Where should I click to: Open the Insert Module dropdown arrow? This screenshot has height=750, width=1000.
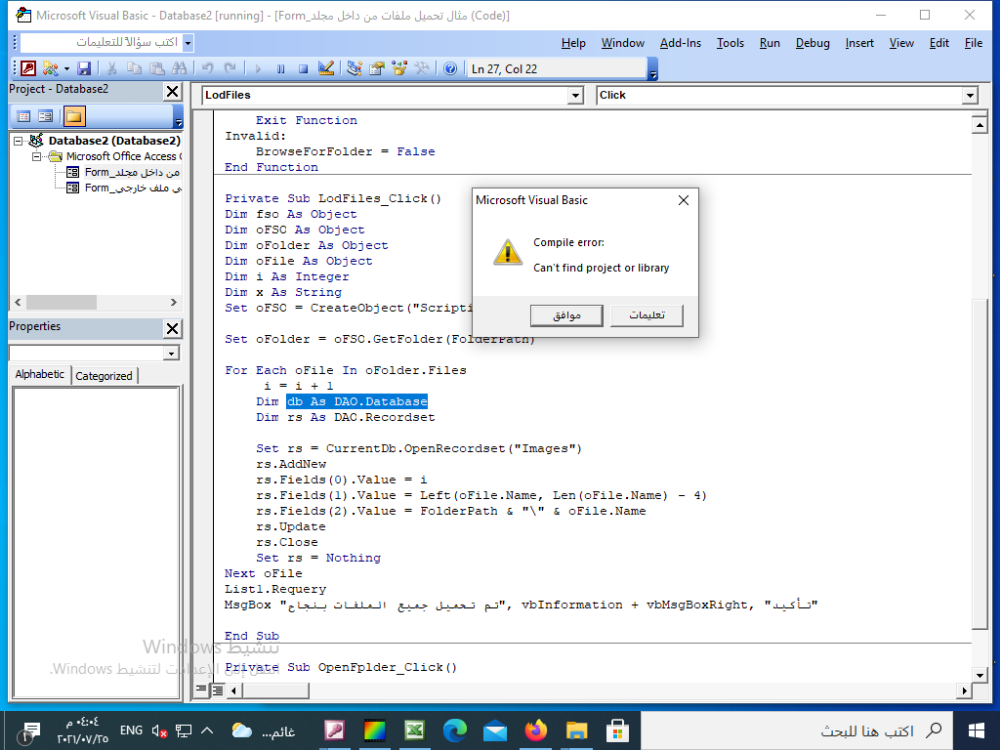(x=66, y=68)
